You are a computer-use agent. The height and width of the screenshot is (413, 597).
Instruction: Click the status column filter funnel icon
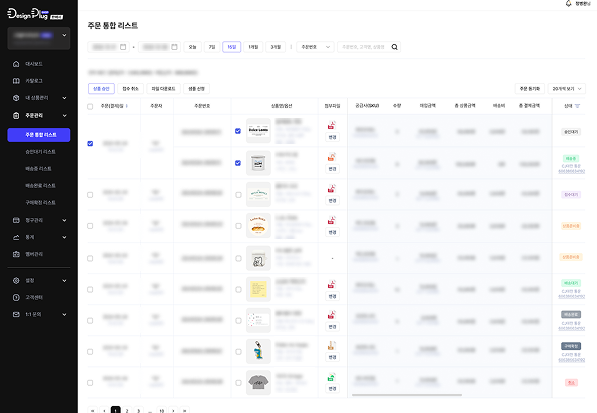pos(577,106)
